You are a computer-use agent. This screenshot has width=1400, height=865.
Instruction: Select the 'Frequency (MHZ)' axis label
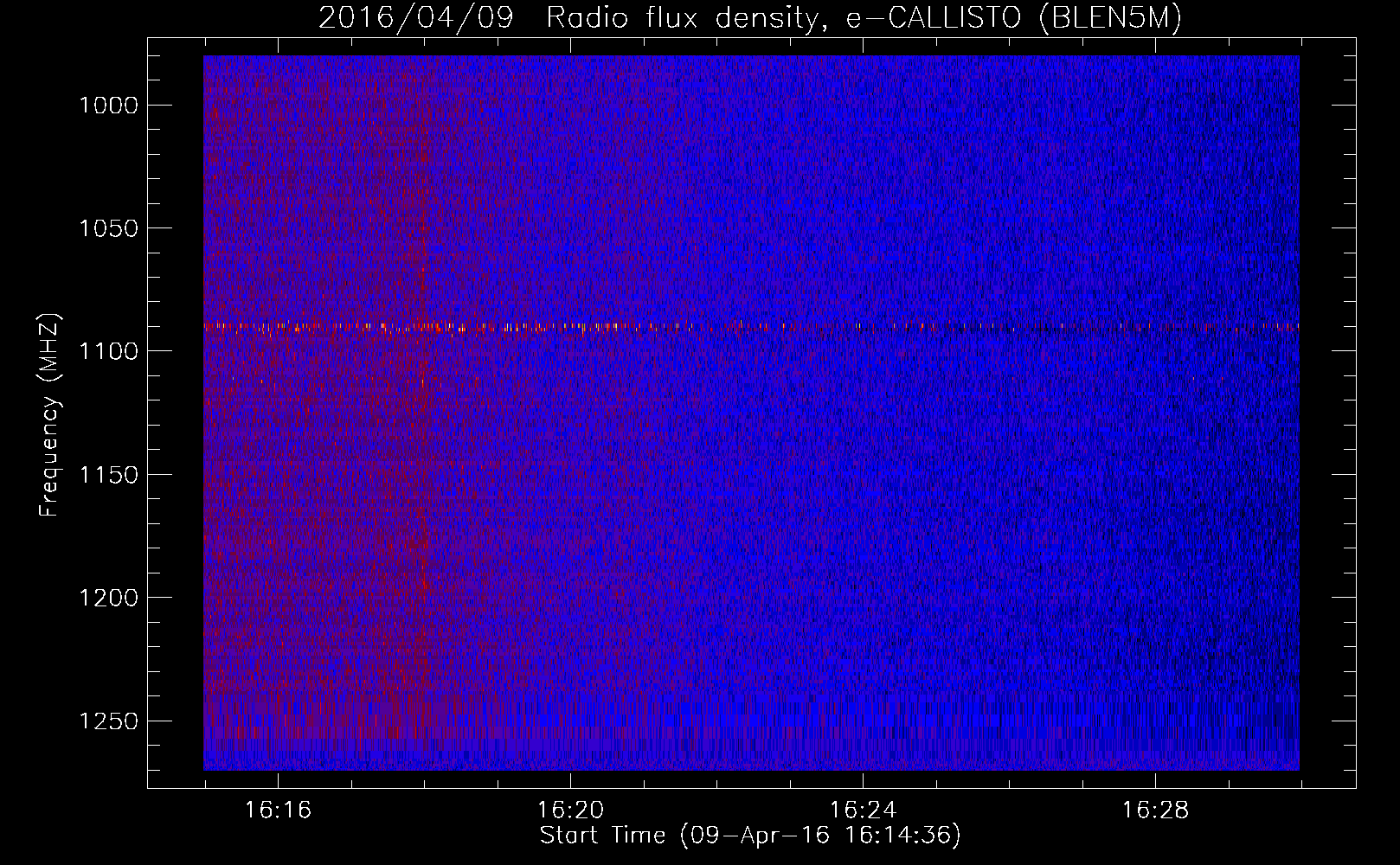(x=50, y=415)
